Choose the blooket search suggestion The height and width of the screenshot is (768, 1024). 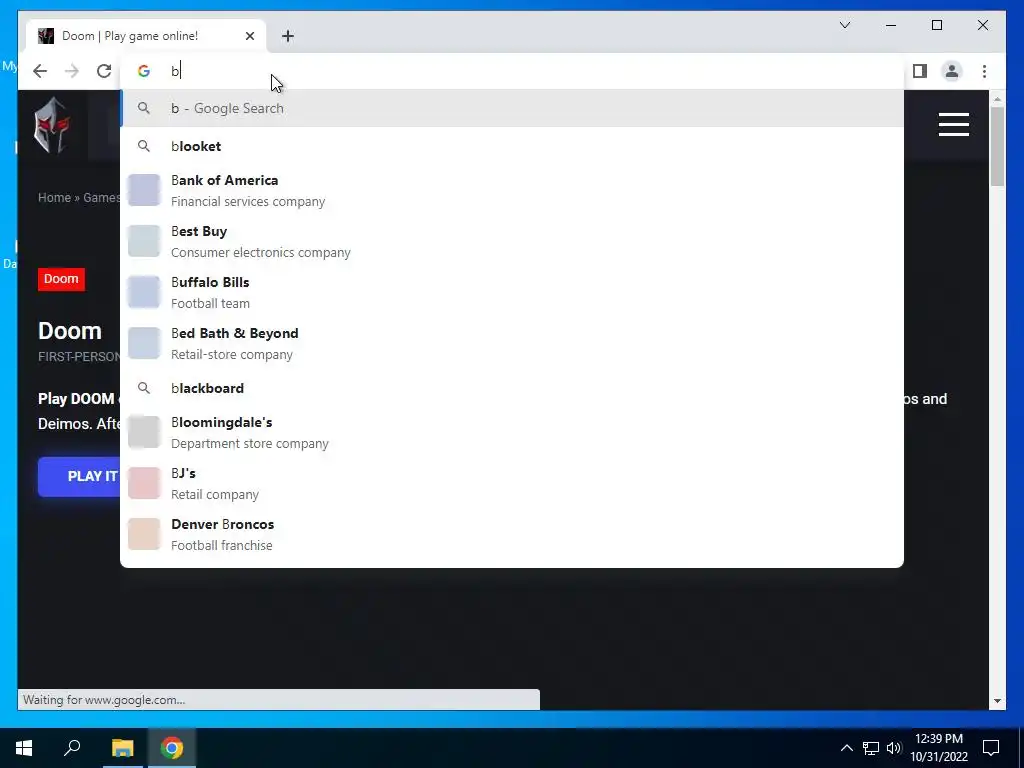pos(512,146)
